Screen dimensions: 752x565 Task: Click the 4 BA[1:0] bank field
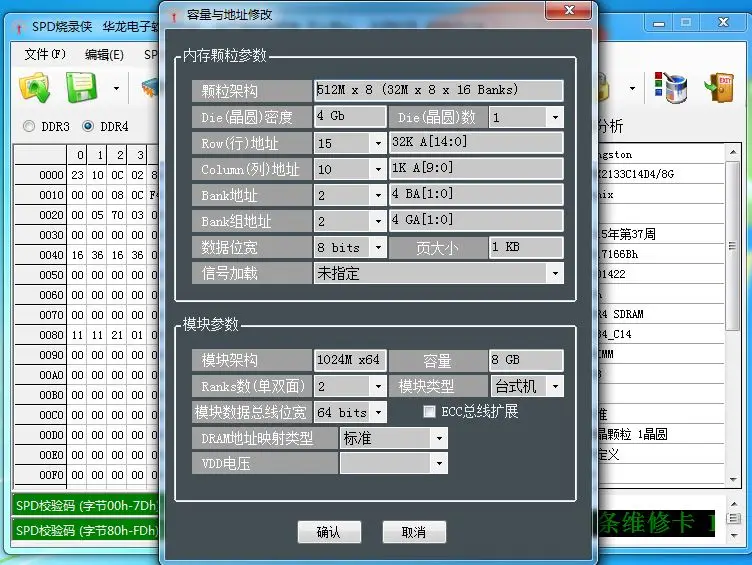point(476,195)
